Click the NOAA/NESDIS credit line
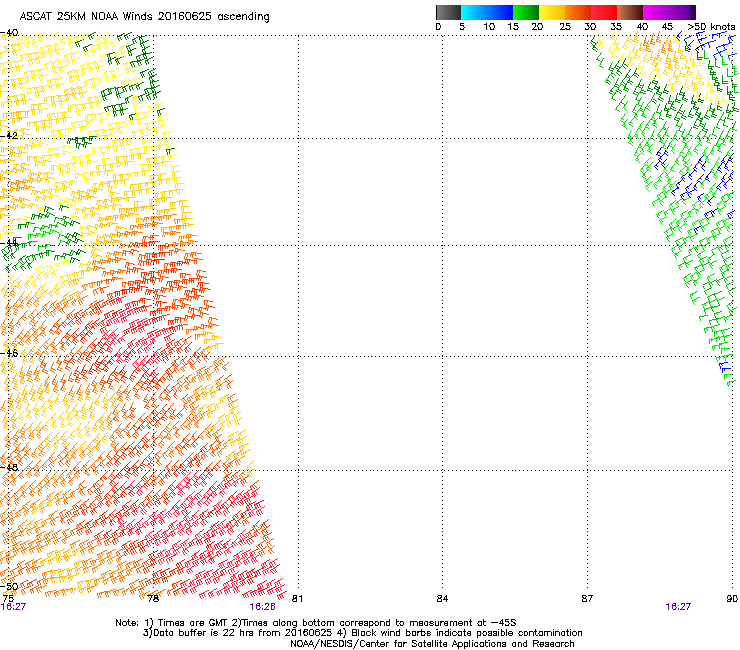This screenshot has height=650, width=740. tap(432, 644)
